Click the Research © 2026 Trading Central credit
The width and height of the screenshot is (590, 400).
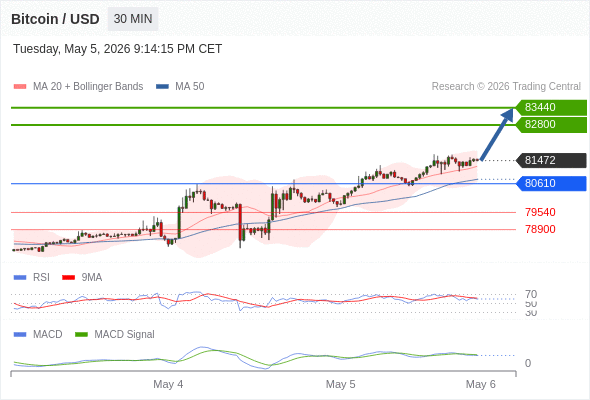[x=506, y=87]
